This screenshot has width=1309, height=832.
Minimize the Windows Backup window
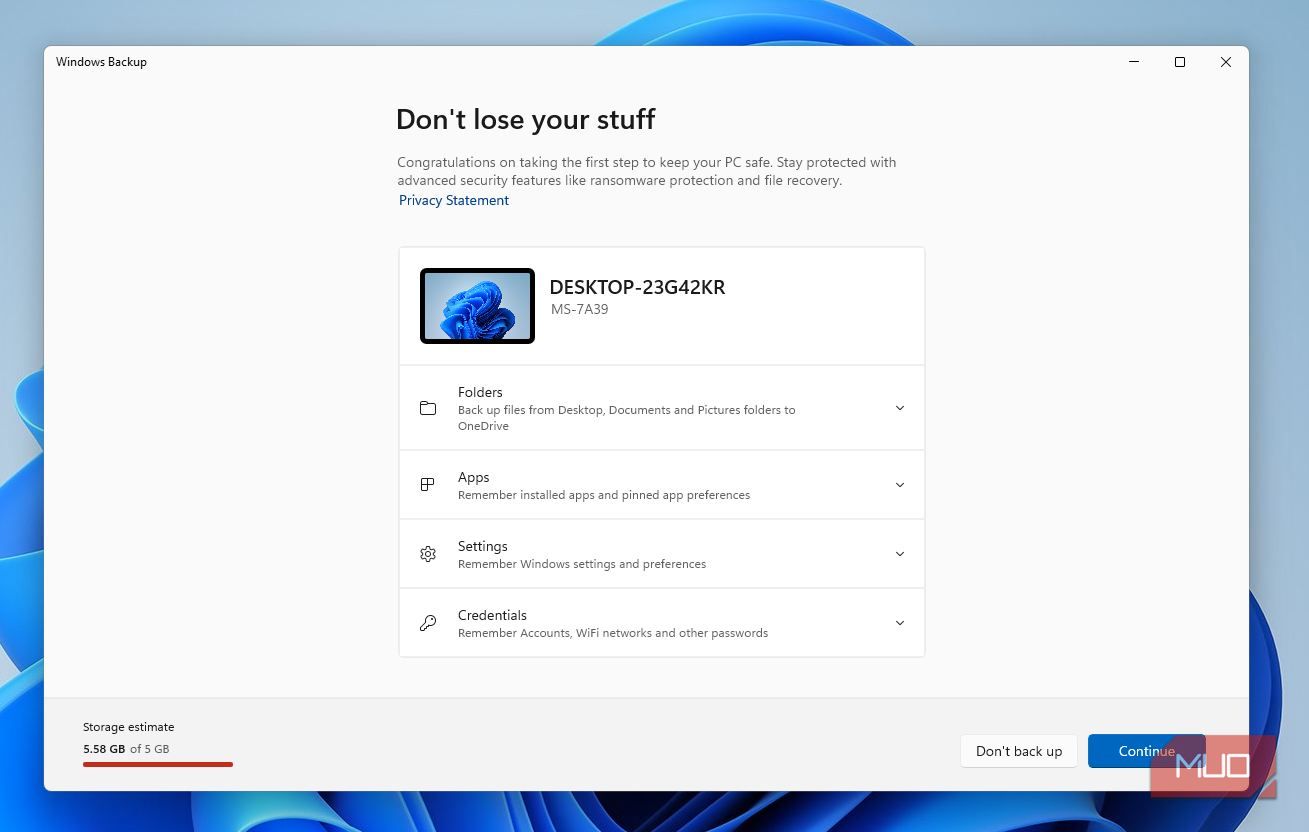1134,62
